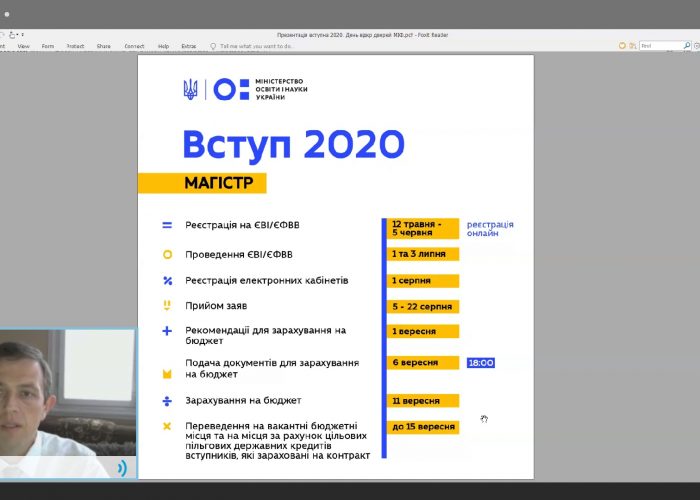Click the yellow 'МАГІСТР' label

(x=202, y=183)
